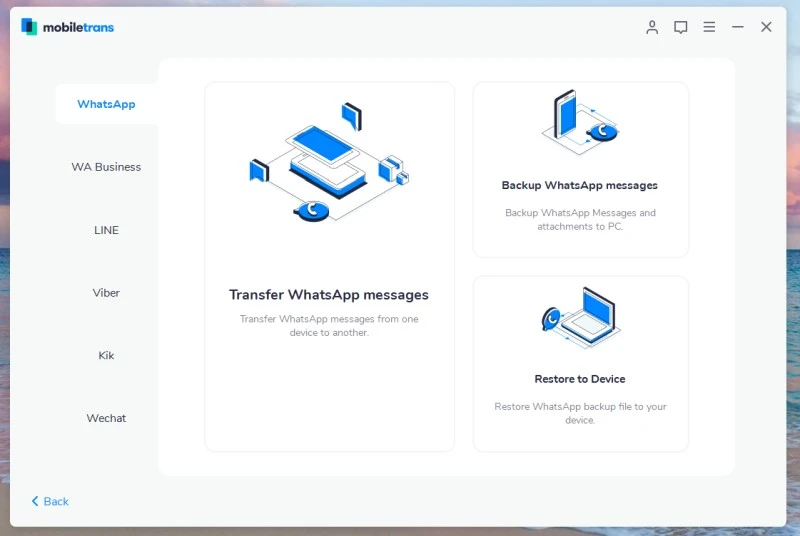Select the WhatsApp sidebar tab

point(106,104)
